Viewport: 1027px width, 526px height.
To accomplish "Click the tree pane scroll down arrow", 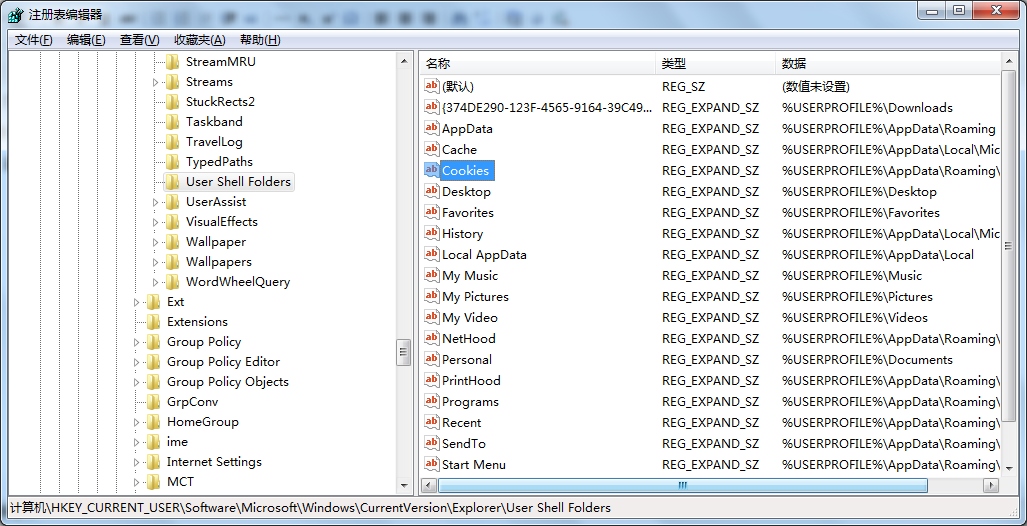I will [x=403, y=486].
